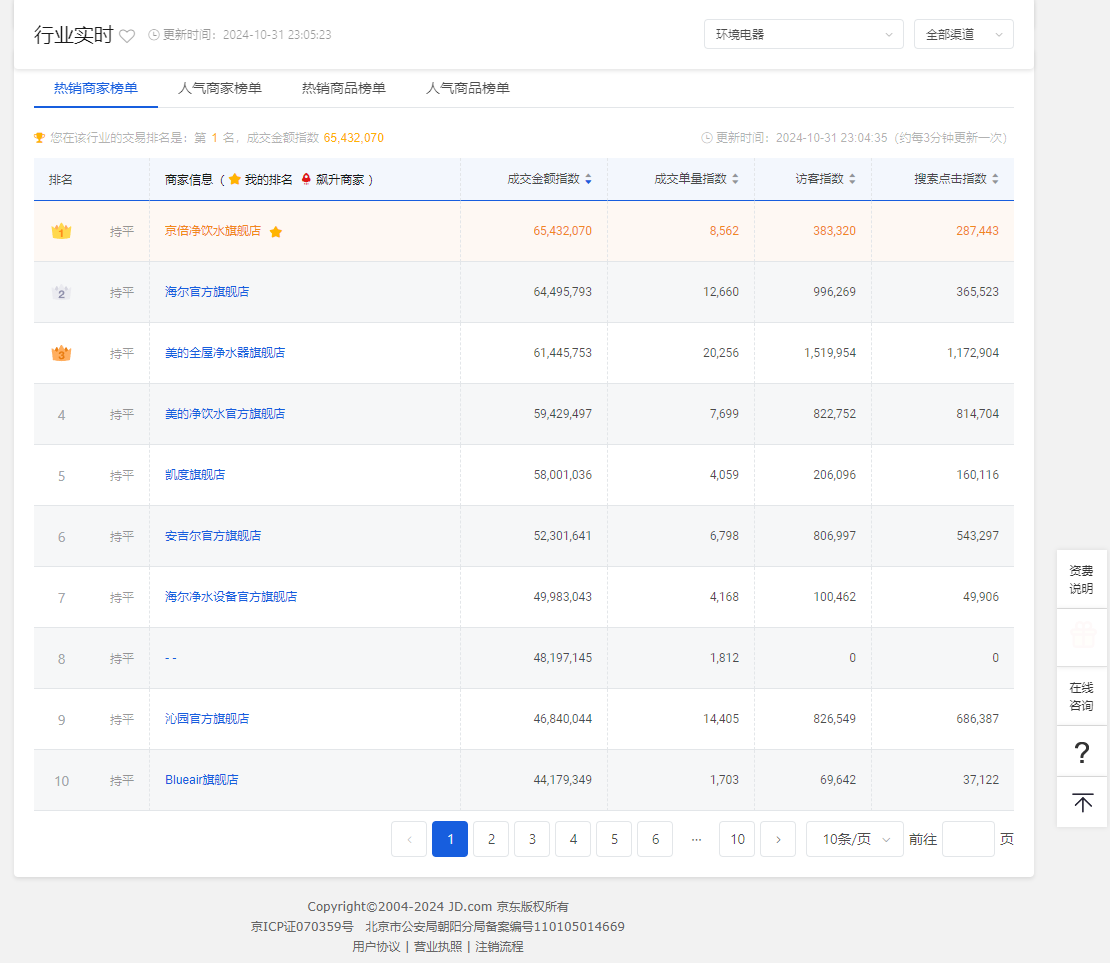Image resolution: width=1110 pixels, height=963 pixels.
Task: Open the 全部渠道 channel dropdown
Action: (963, 34)
